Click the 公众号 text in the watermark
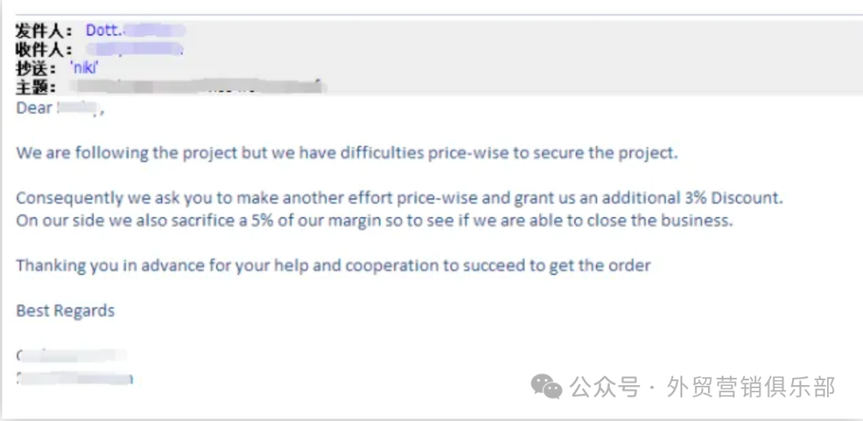Image resolution: width=863 pixels, height=421 pixels. [x=604, y=387]
